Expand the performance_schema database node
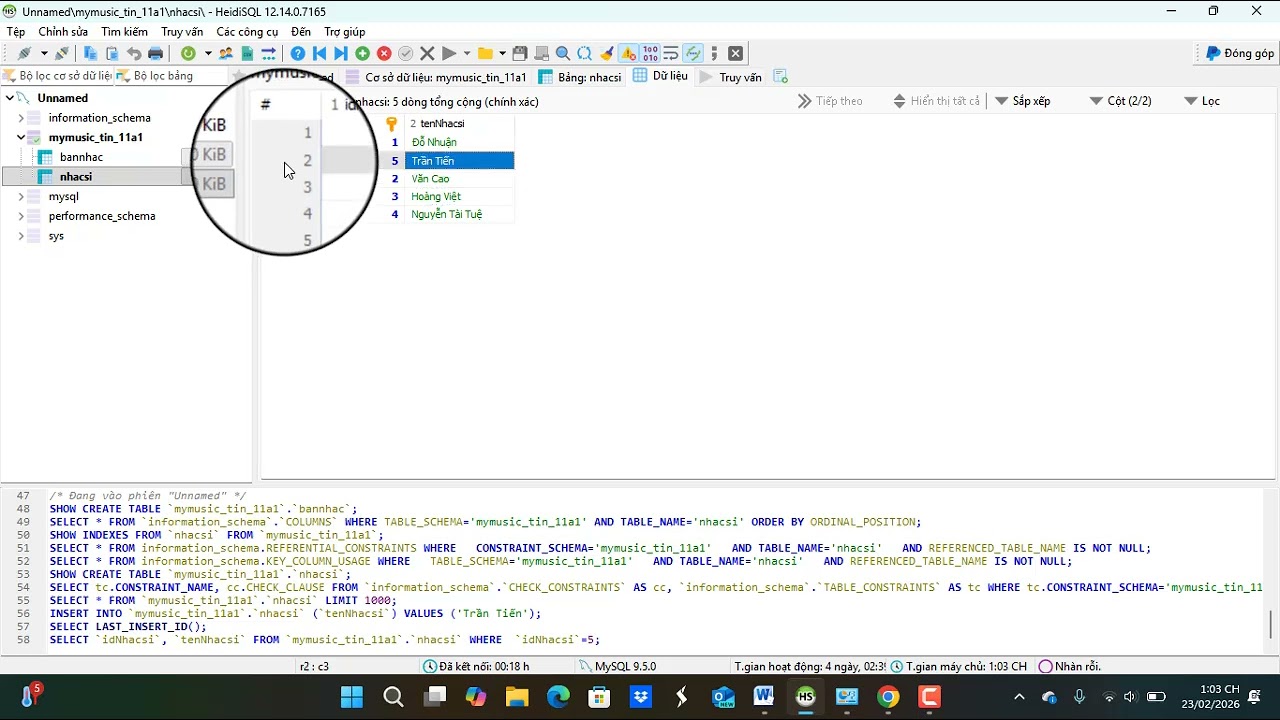Viewport: 1280px width, 720px height. [21, 216]
